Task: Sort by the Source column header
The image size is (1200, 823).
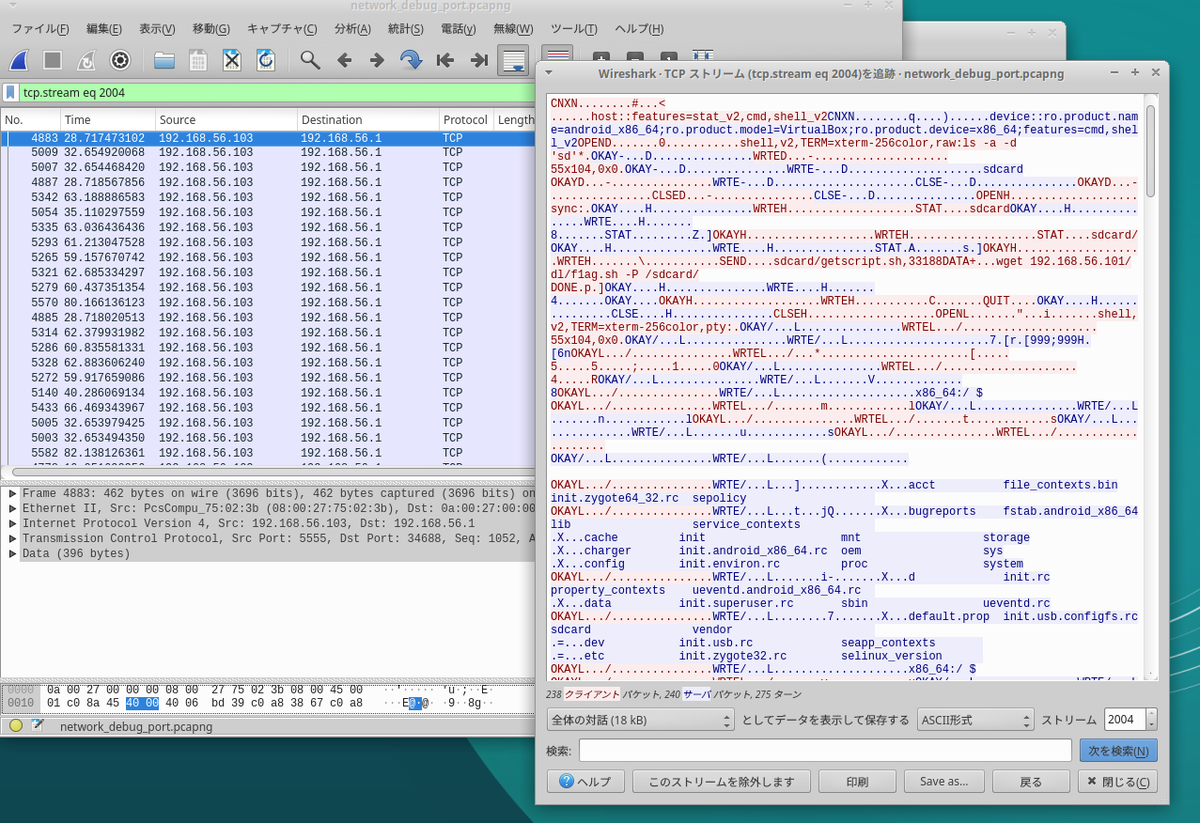Action: point(225,120)
